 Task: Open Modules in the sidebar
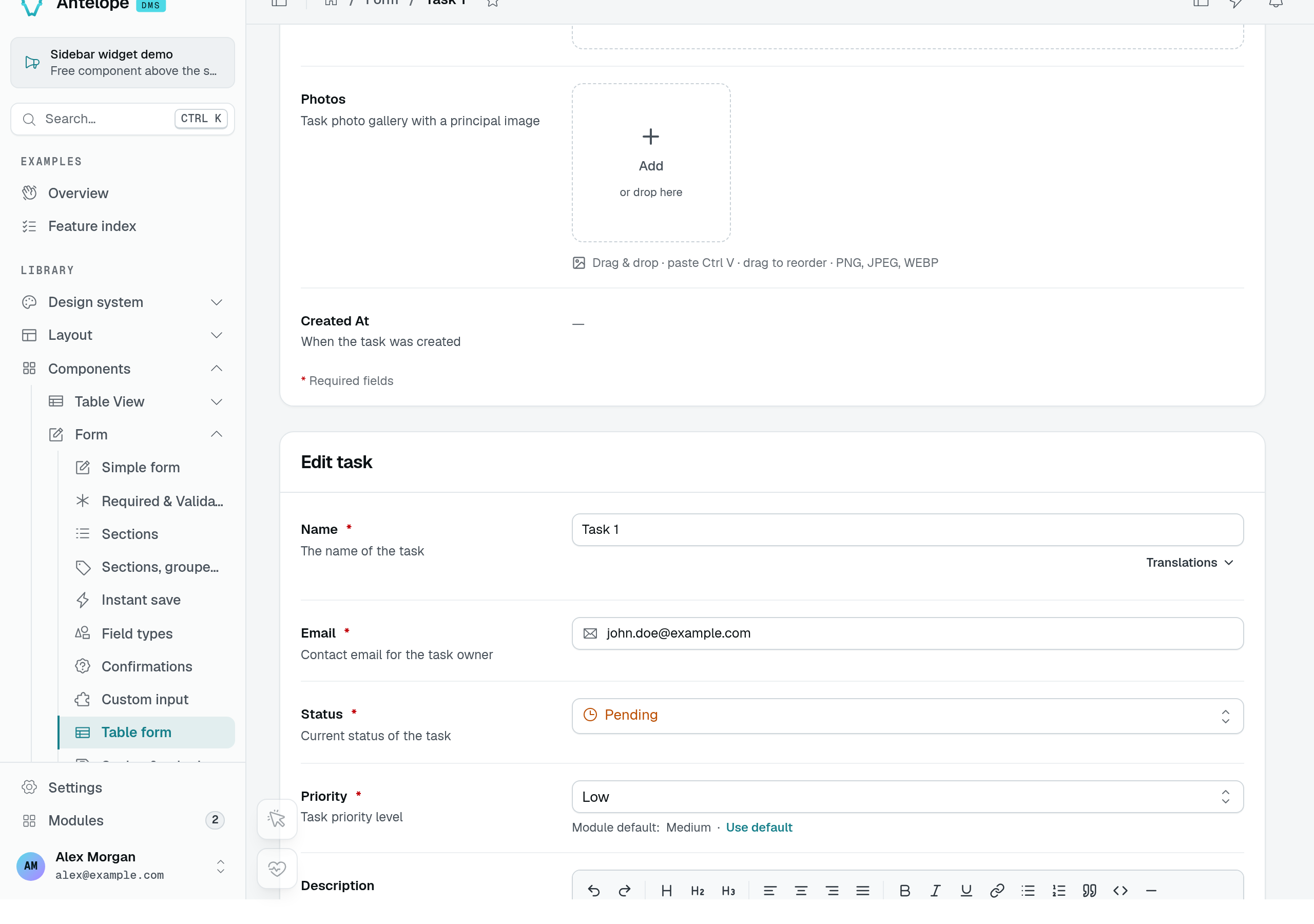(123, 820)
